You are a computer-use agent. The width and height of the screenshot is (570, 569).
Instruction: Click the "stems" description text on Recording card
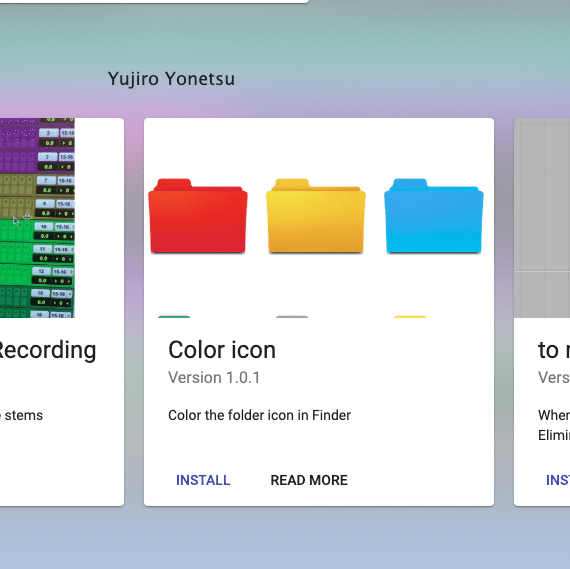tap(24, 415)
